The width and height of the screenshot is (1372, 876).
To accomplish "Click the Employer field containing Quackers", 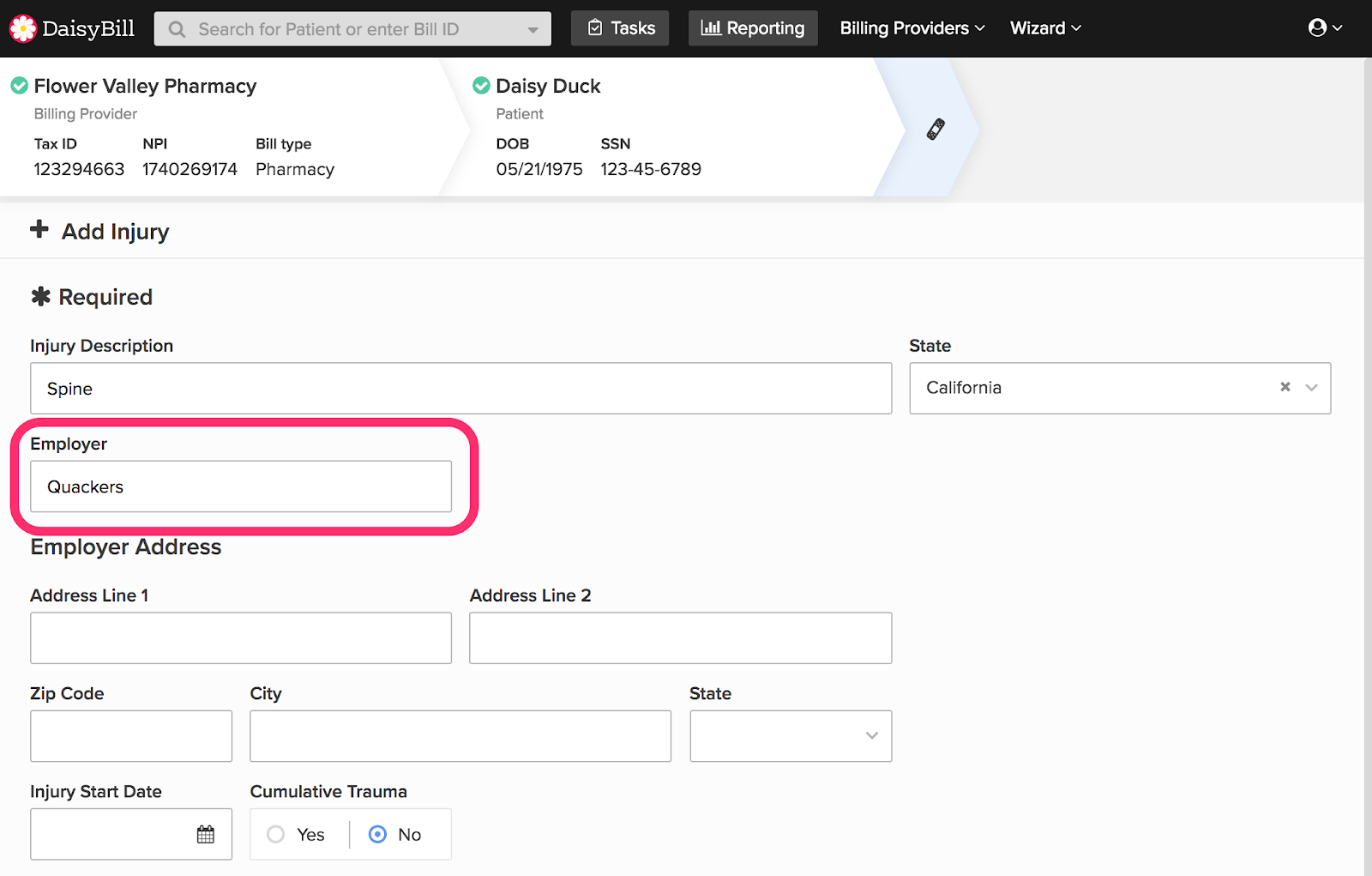I will 241,486.
